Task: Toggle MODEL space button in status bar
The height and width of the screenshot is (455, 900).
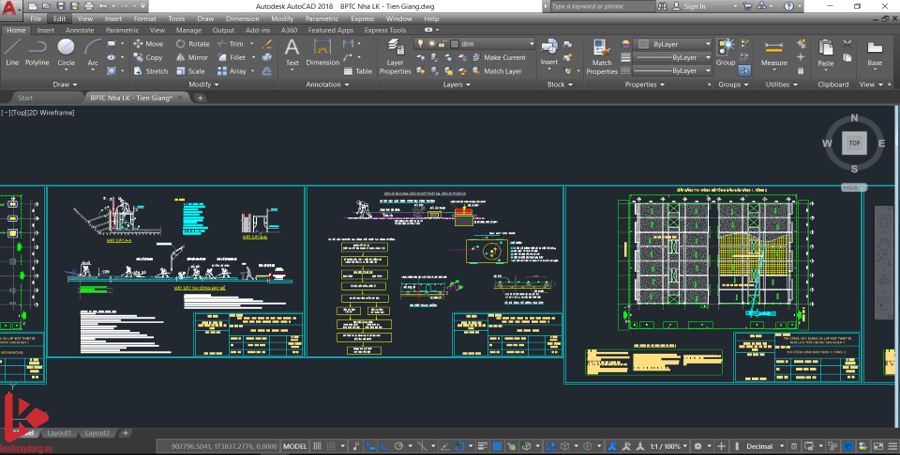Action: coord(295,446)
